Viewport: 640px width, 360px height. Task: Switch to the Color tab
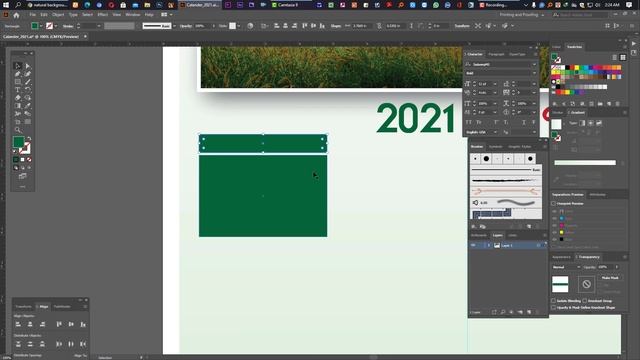point(556,47)
